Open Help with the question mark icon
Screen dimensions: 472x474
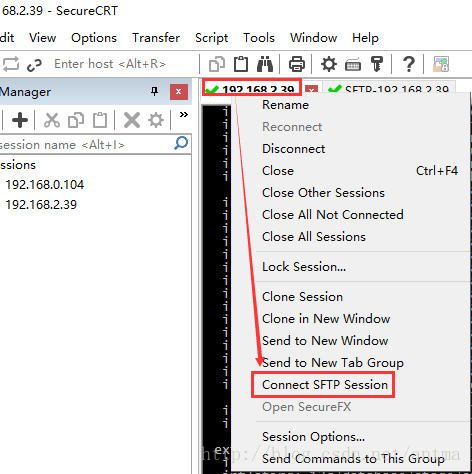pyautogui.click(x=409, y=64)
